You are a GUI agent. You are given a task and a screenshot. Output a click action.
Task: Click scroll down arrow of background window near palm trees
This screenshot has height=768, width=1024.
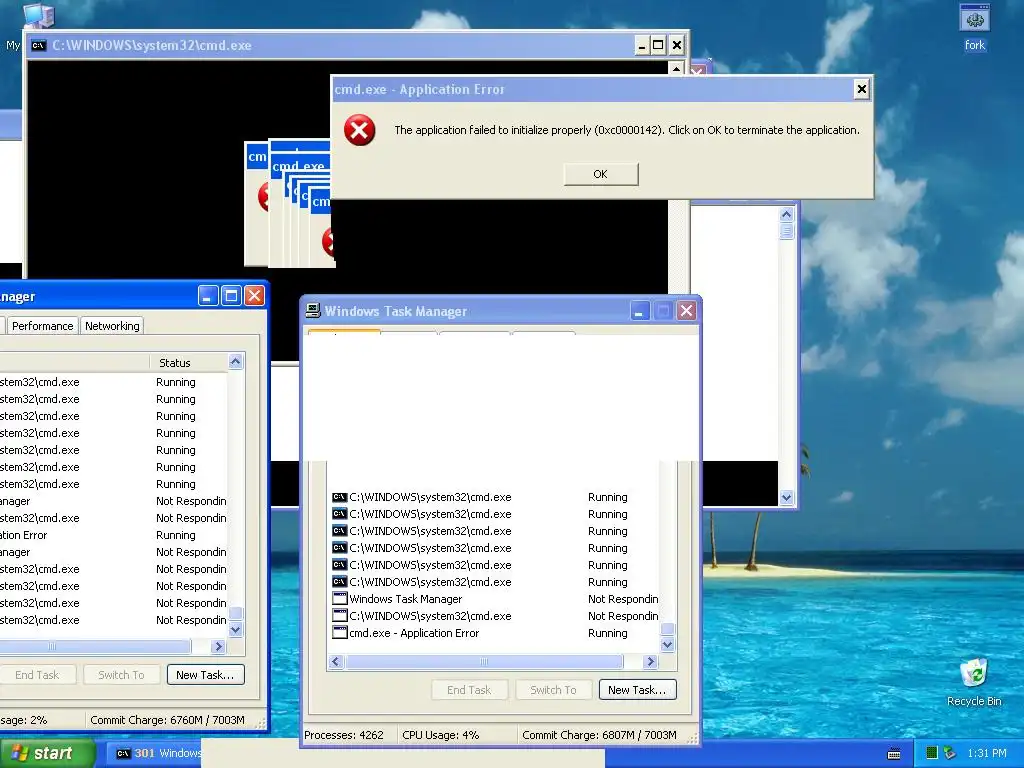click(786, 497)
